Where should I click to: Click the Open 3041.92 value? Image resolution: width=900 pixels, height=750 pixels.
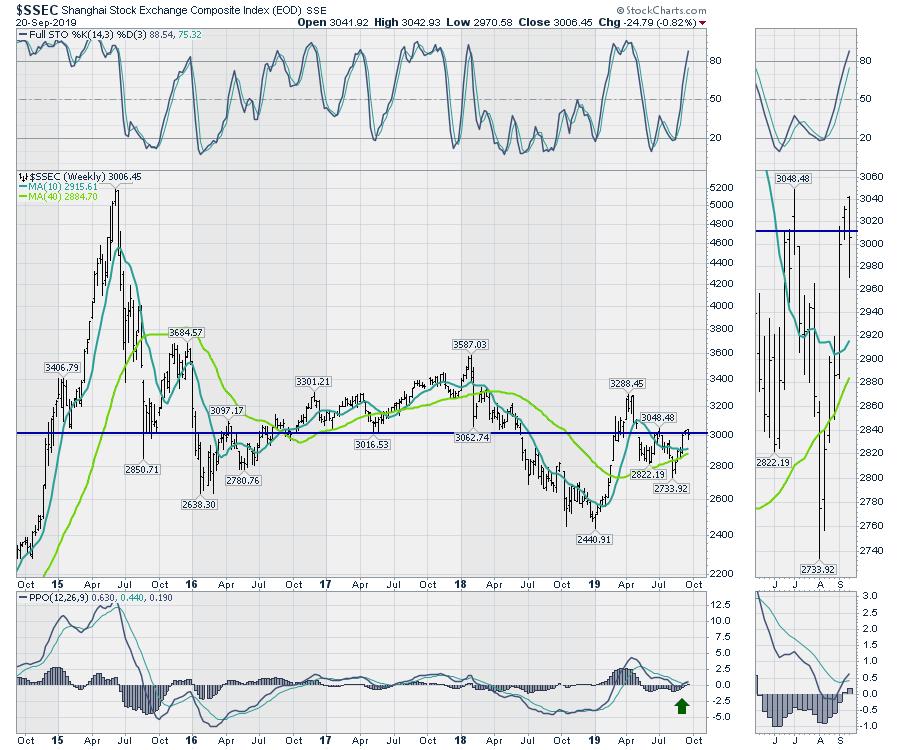click(333, 22)
